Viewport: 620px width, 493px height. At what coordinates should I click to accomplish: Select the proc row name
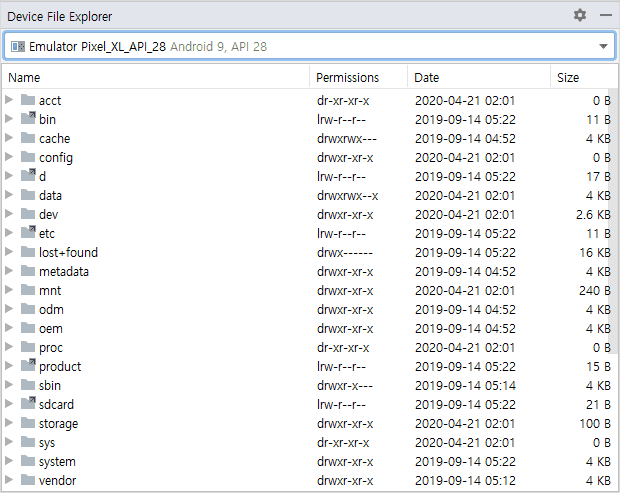(x=51, y=348)
